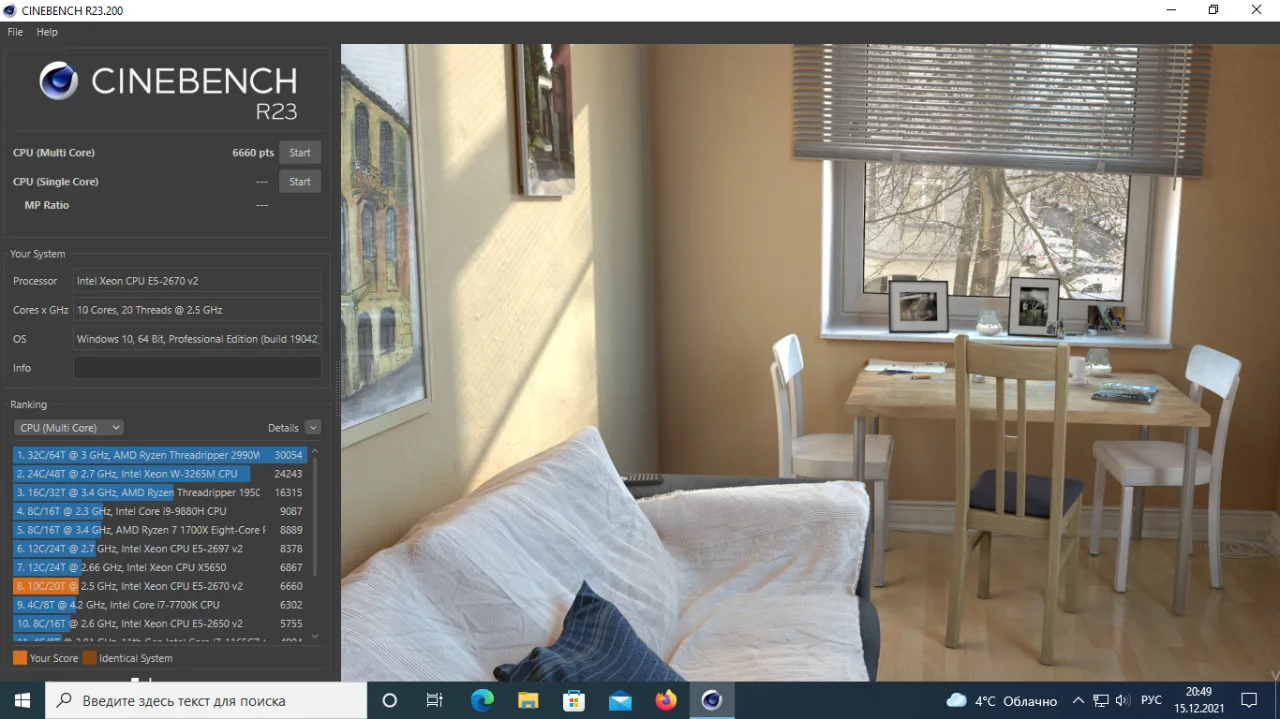Switch input language РУС indicator
1280x719 pixels.
point(1151,700)
